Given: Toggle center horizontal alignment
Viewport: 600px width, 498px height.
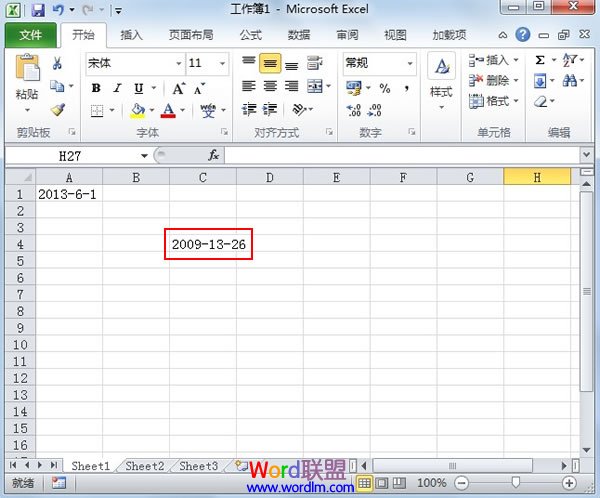Looking at the screenshot, I should (x=270, y=86).
